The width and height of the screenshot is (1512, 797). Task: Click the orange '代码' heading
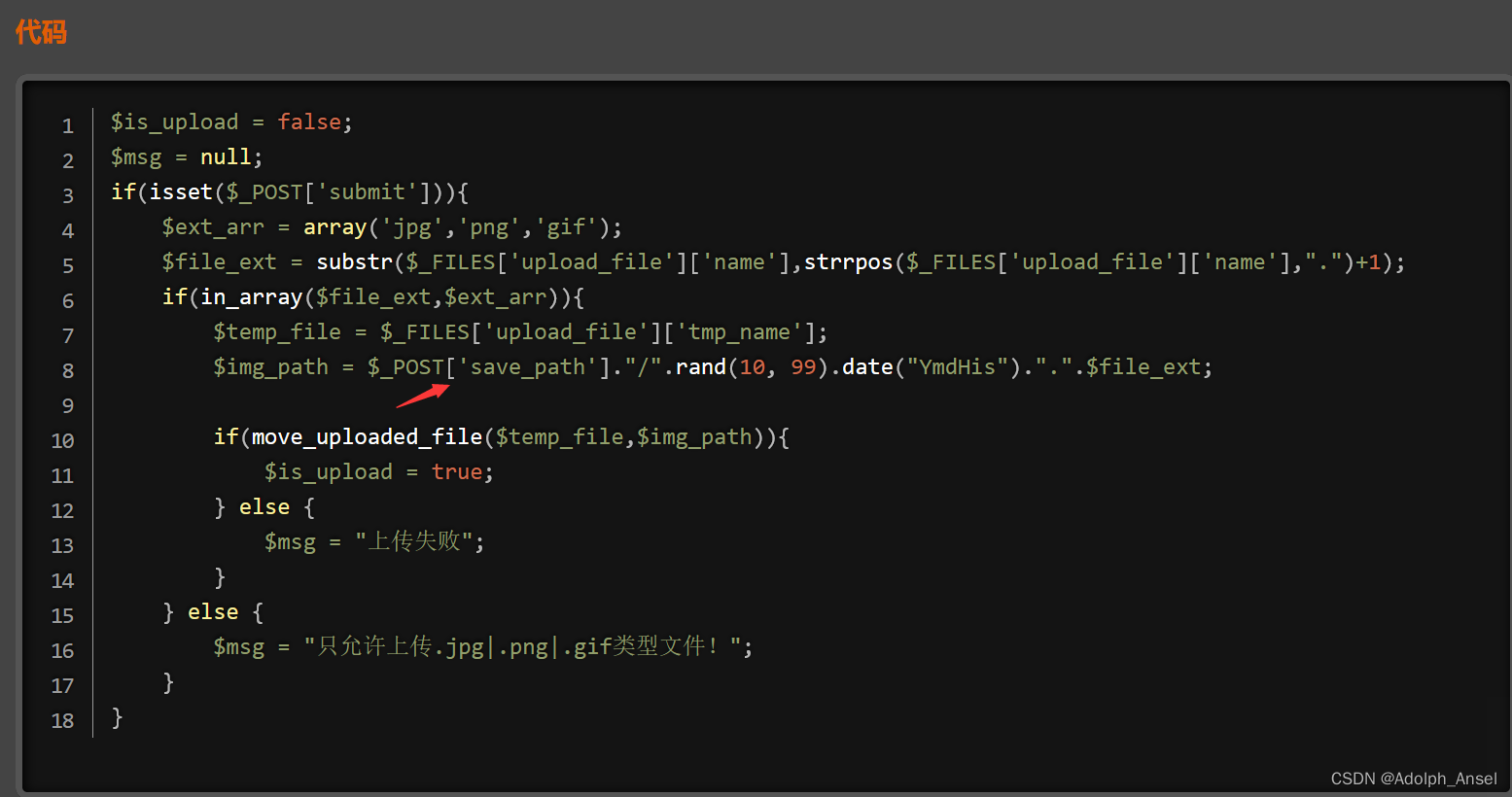[x=41, y=32]
